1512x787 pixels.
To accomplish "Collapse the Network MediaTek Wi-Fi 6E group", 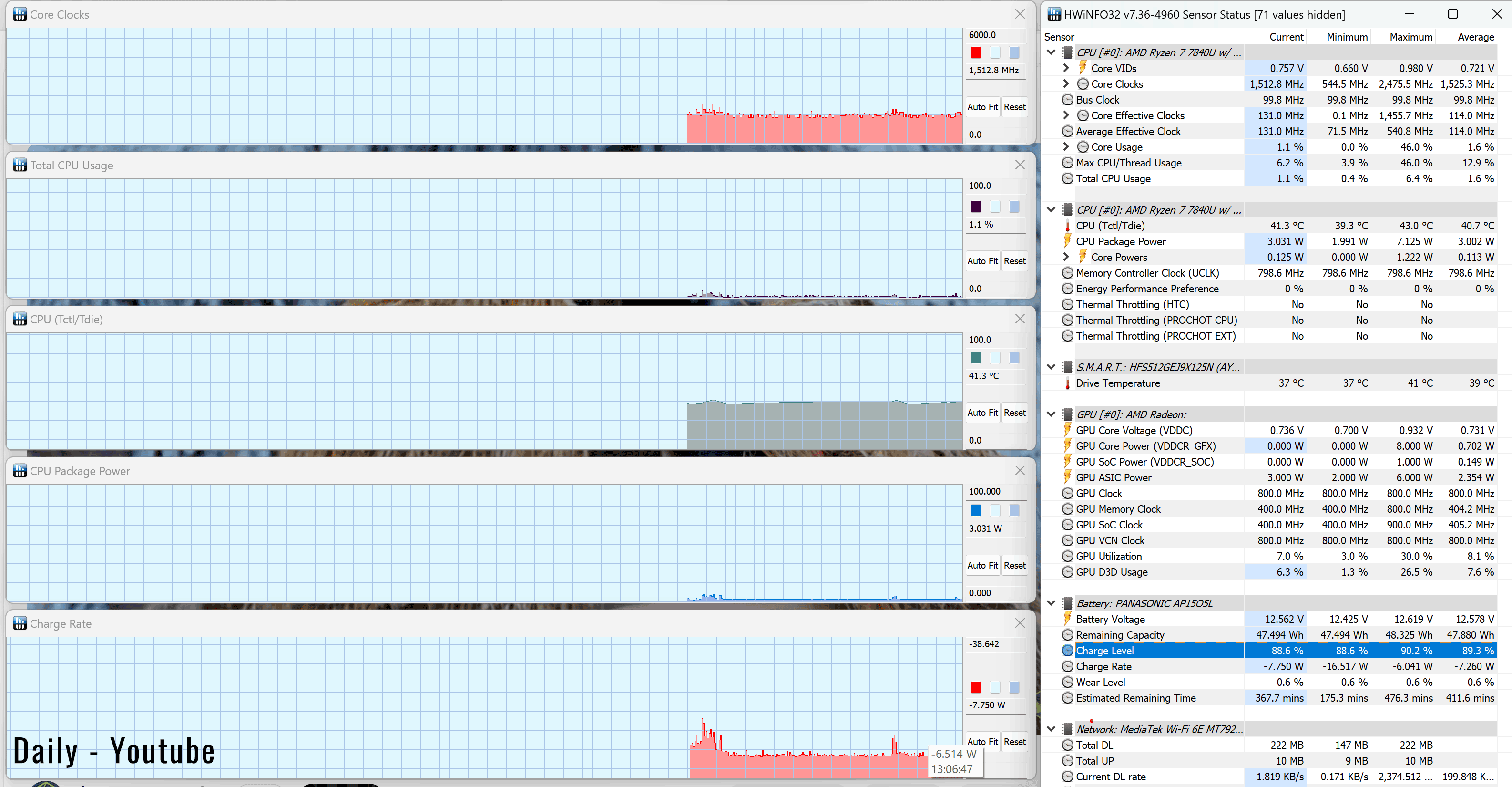I will click(x=1051, y=729).
